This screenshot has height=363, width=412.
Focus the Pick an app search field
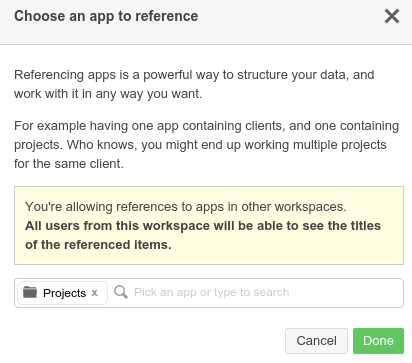pos(257,292)
